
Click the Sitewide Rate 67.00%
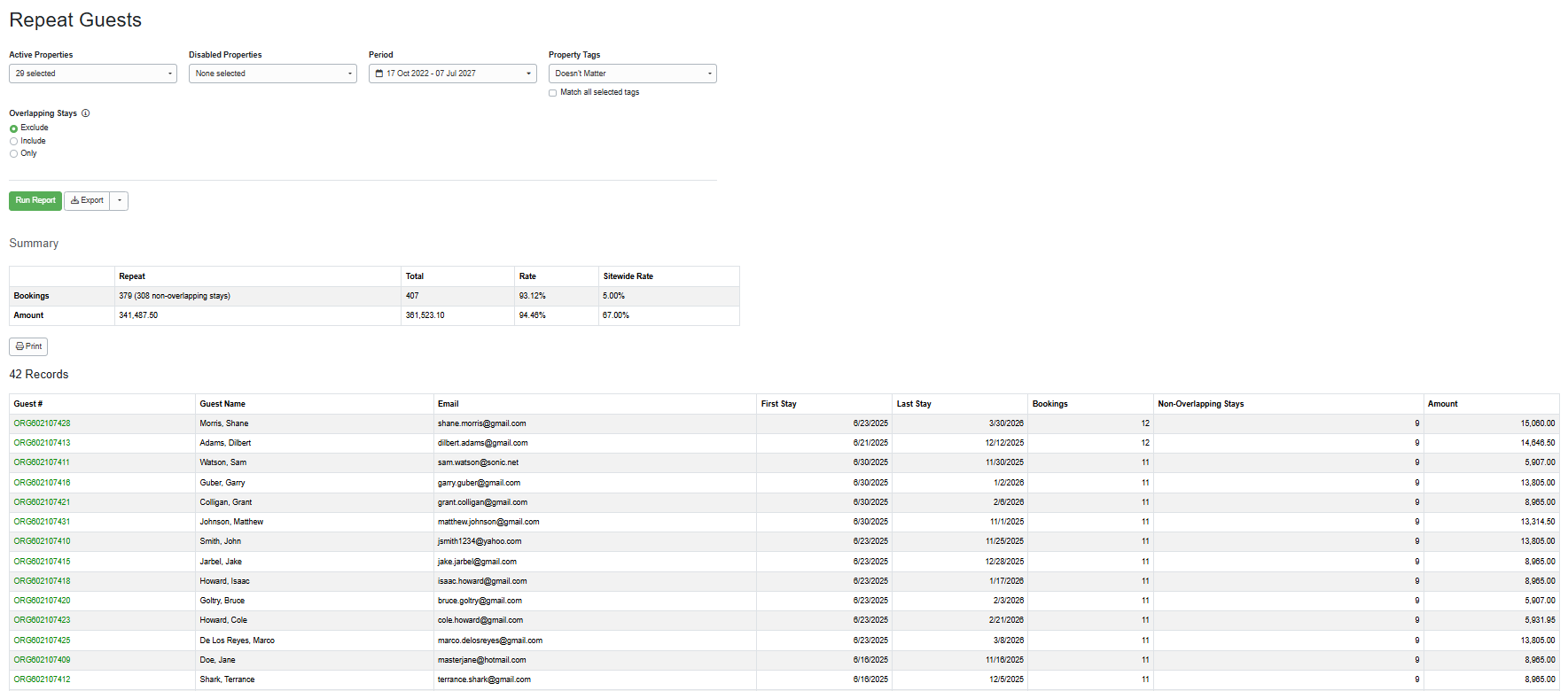pos(616,315)
